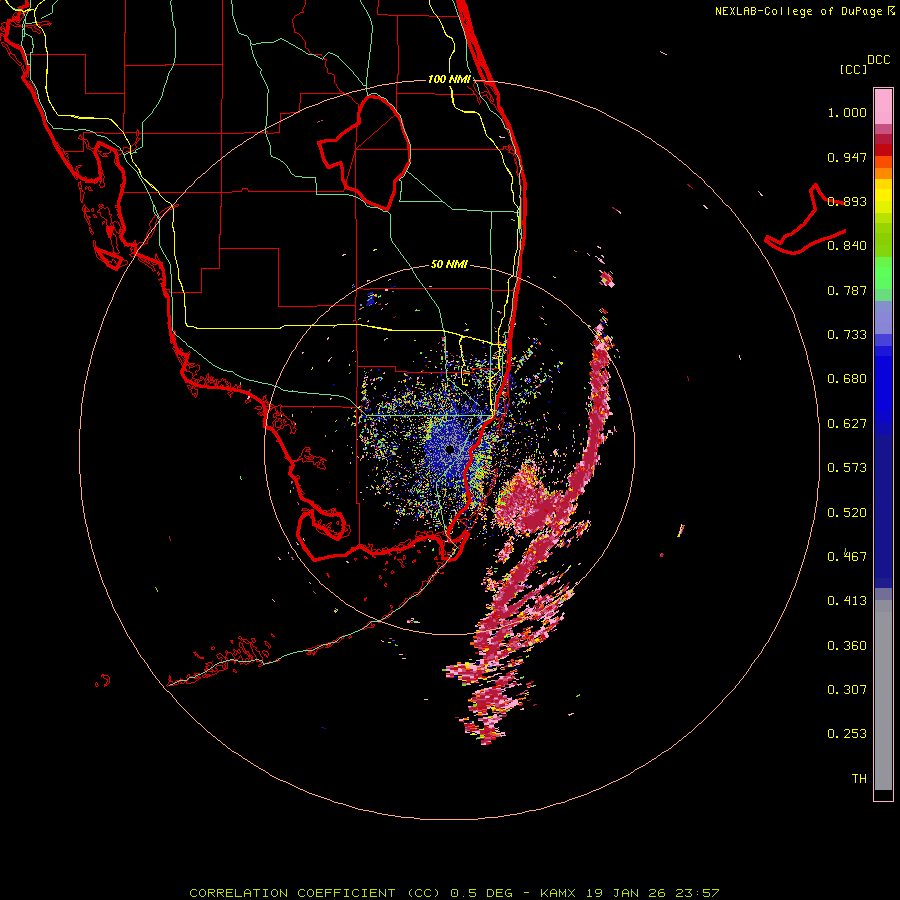Screen dimensions: 900x900
Task: Select the 0.840 scale value
Action: click(x=847, y=246)
